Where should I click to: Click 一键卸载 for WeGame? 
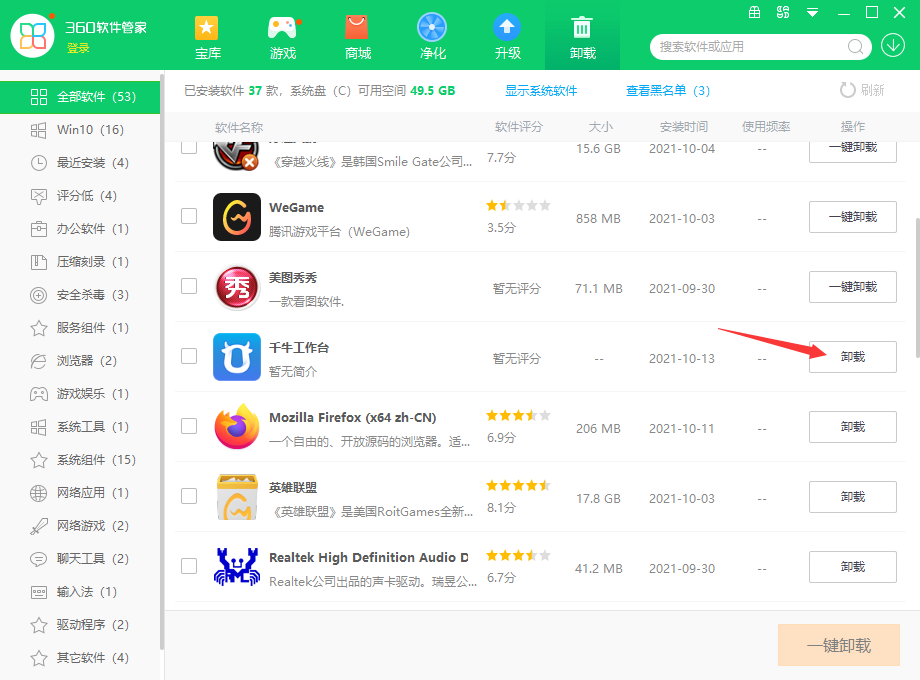[x=853, y=217]
